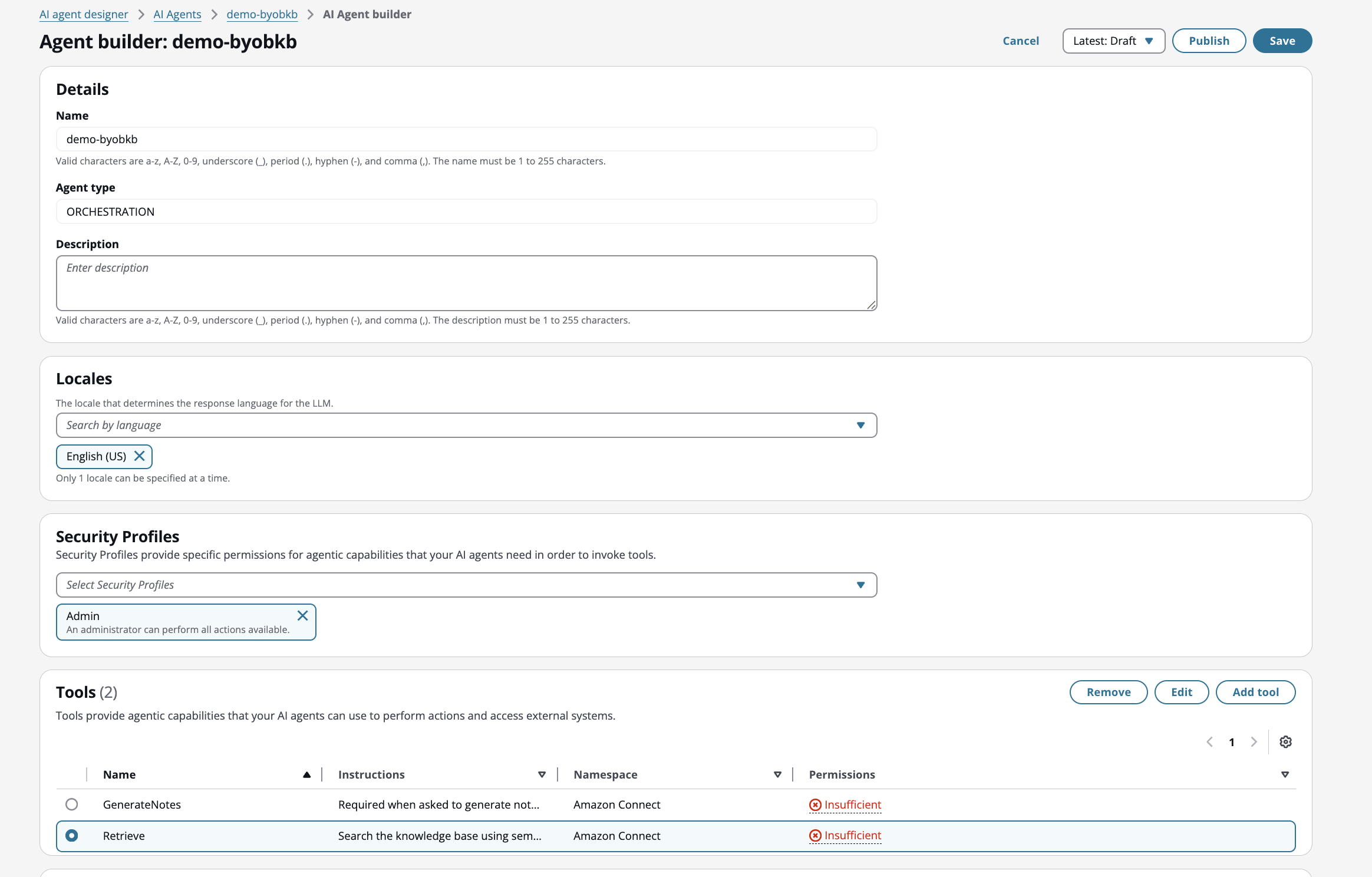The width and height of the screenshot is (1372, 877).
Task: Go to previous page of tools list
Action: [1210, 741]
